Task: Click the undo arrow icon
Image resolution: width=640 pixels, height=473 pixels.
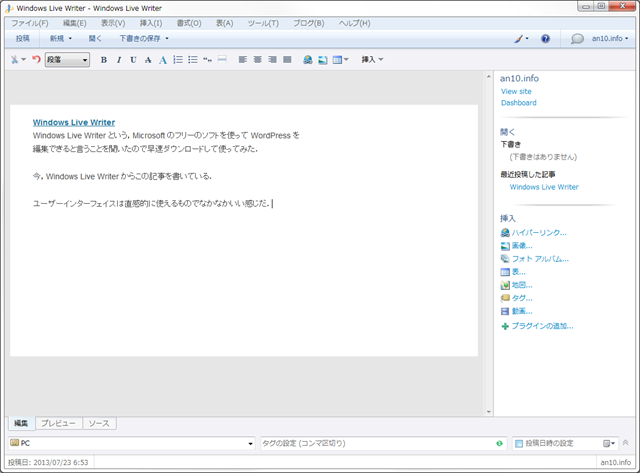Action: 36,60
